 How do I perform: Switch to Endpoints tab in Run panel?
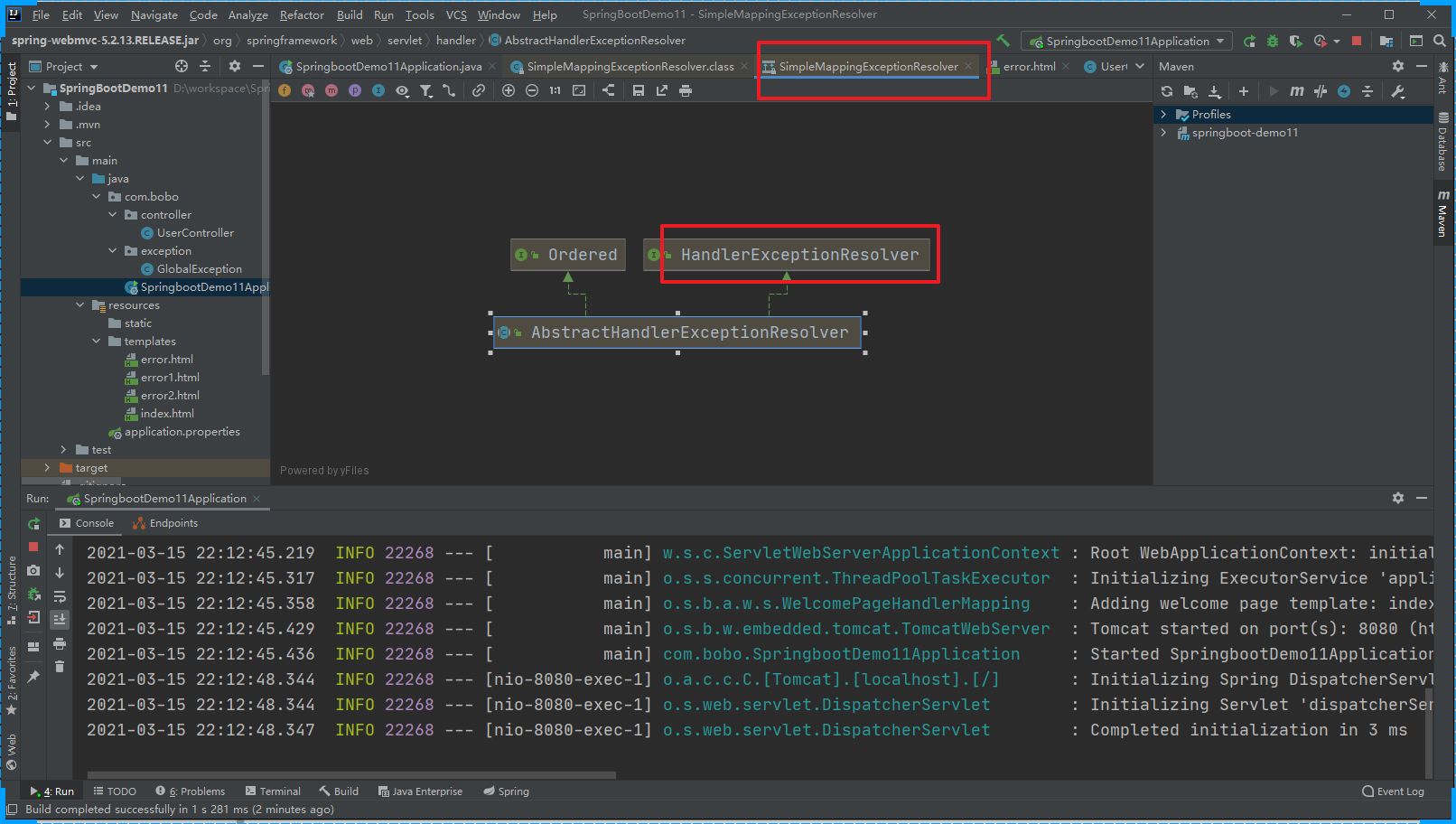(165, 523)
